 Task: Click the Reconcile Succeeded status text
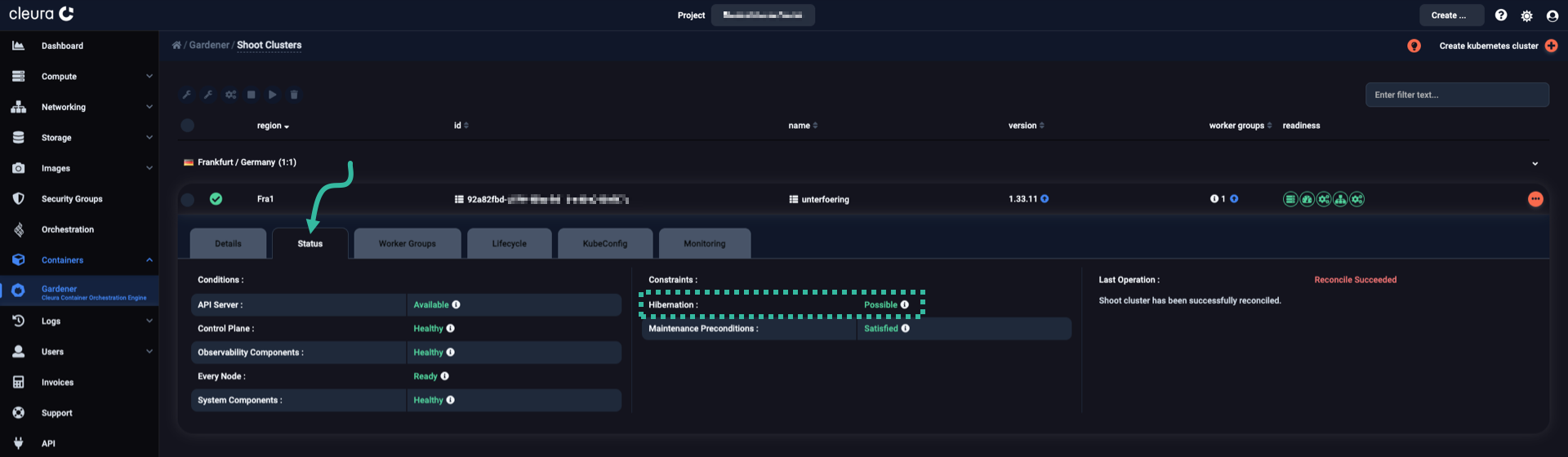[x=1355, y=280]
